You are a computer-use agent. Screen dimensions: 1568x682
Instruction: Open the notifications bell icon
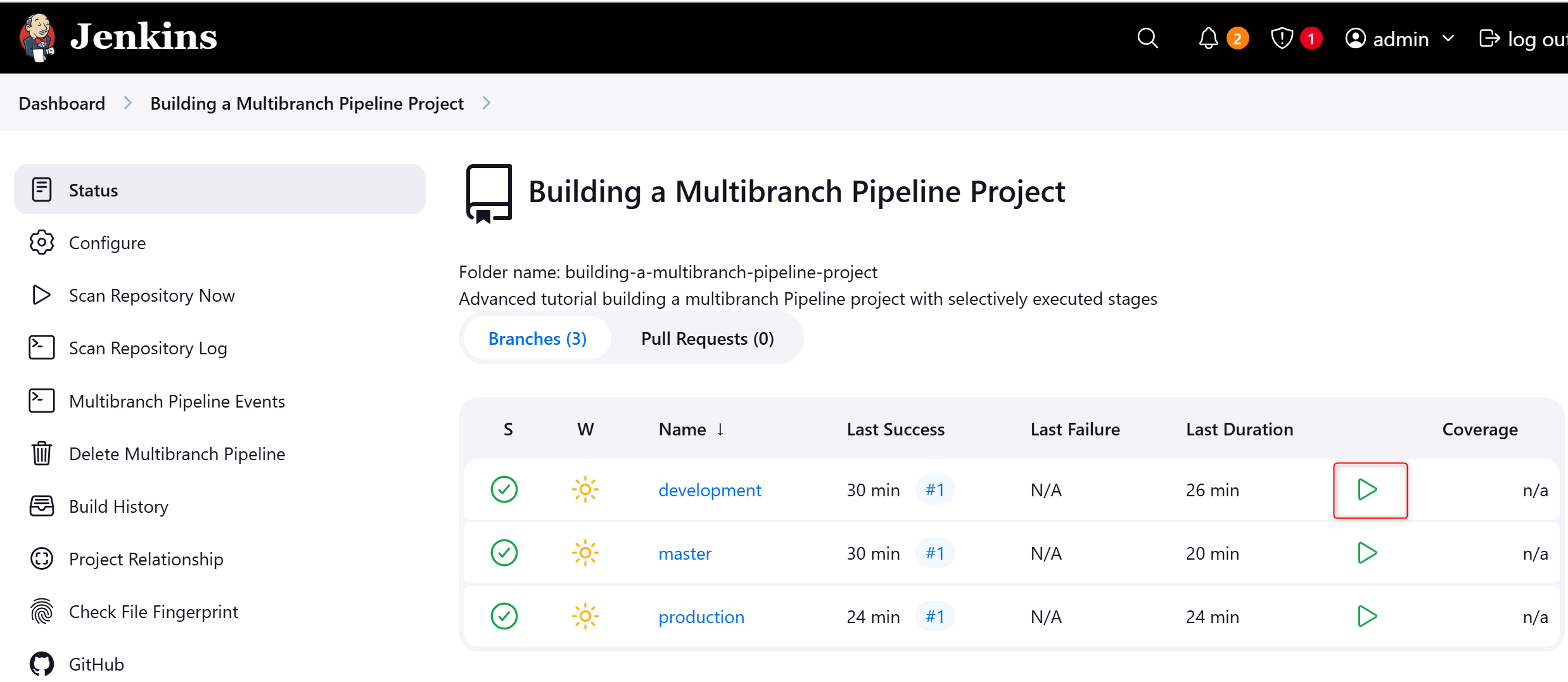(1208, 38)
